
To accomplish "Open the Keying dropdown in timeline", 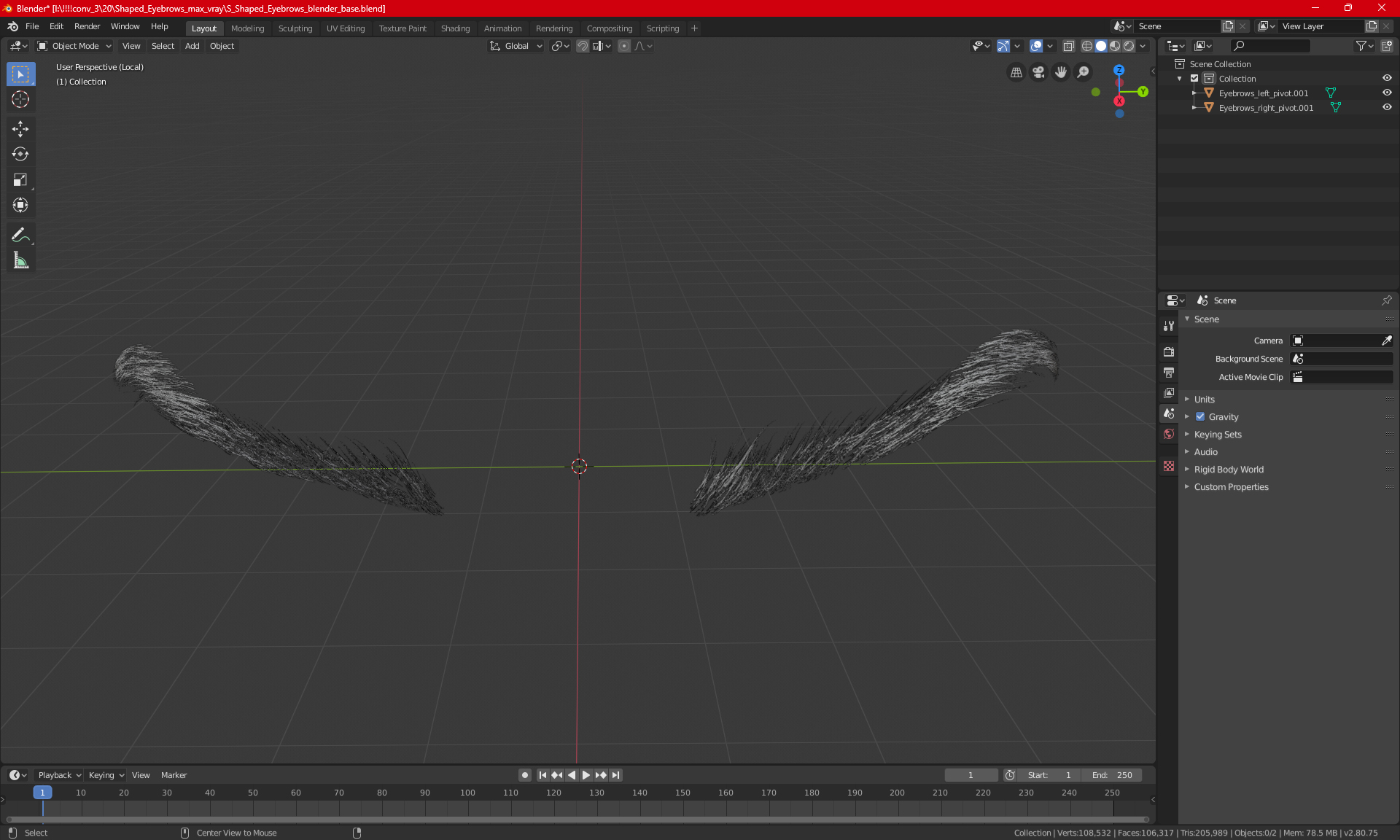I will pyautogui.click(x=105, y=775).
